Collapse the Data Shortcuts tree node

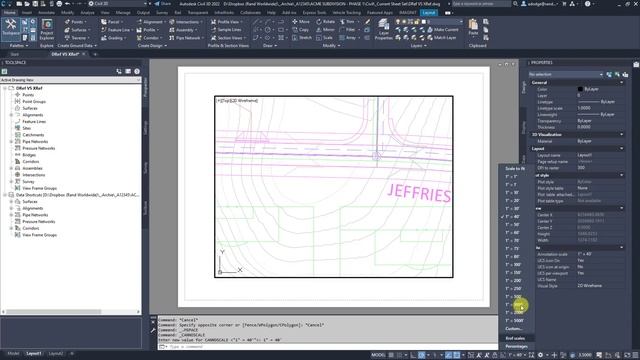click(x=5, y=195)
